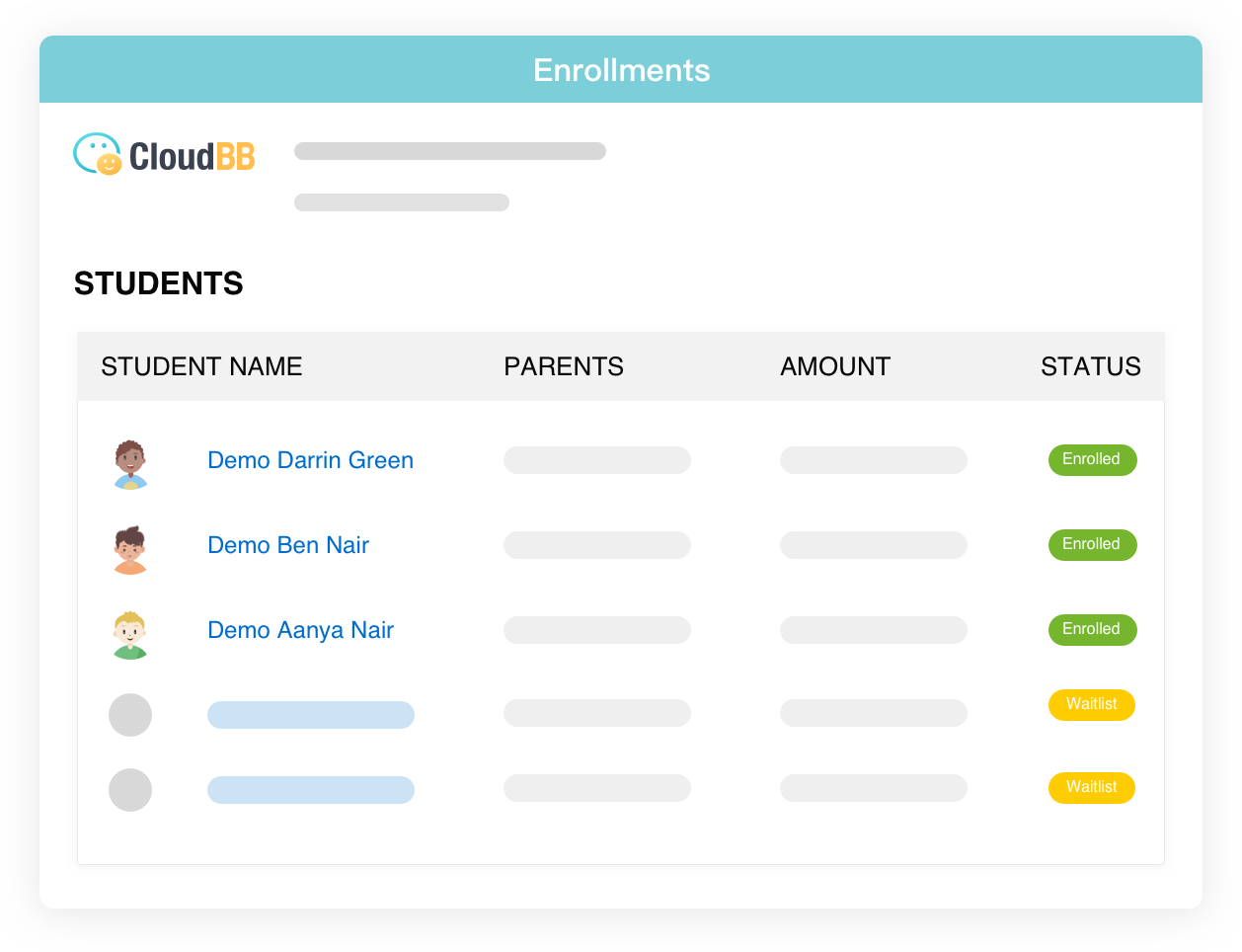The image size is (1242, 952).
Task: Click the CloudBB logo
Action: [164, 155]
